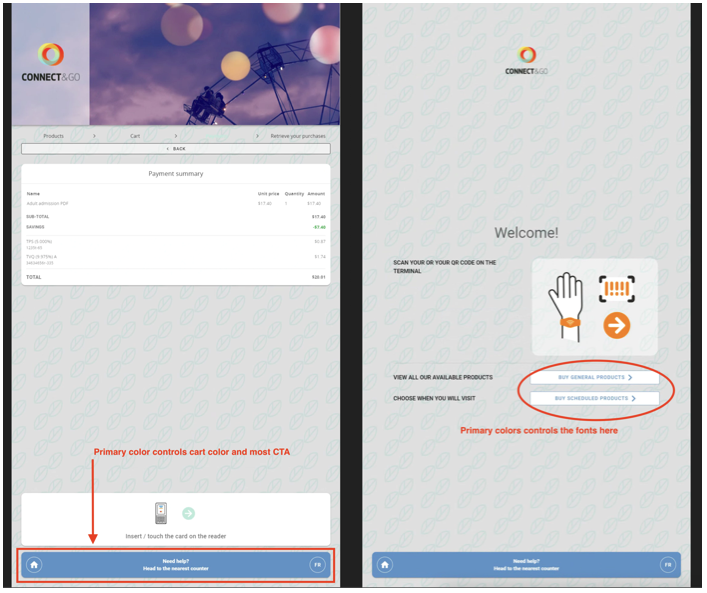Click the home icon on the welcome screen
The height and width of the screenshot is (593, 707).
click(x=385, y=565)
